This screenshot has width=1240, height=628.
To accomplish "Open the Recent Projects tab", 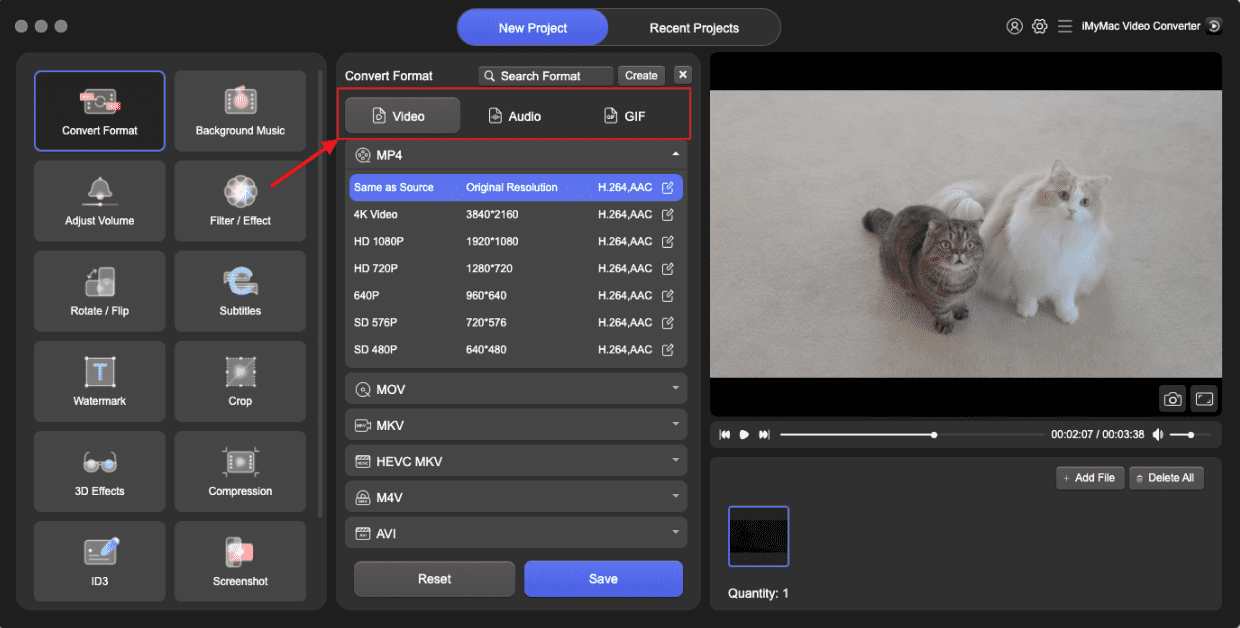I will (694, 27).
